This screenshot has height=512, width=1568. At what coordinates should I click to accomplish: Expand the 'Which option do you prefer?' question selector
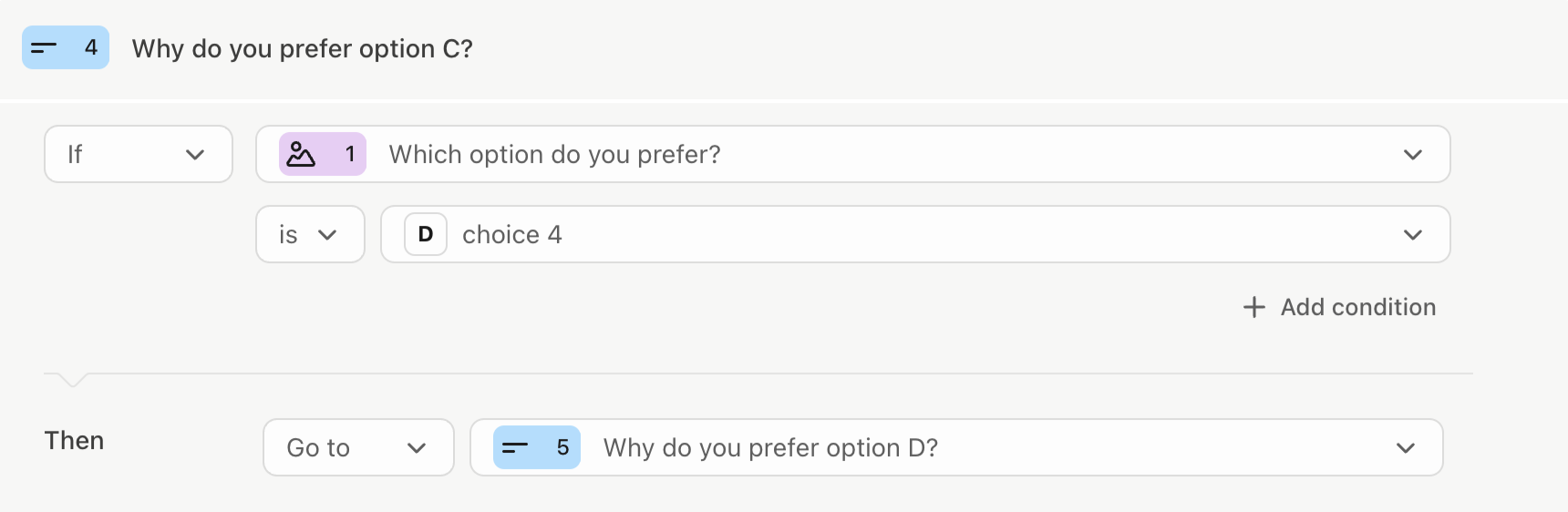(x=853, y=154)
